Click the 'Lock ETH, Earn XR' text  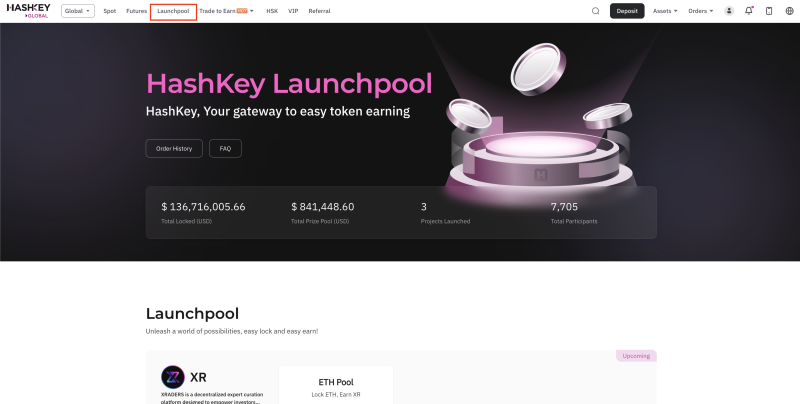pos(336,395)
